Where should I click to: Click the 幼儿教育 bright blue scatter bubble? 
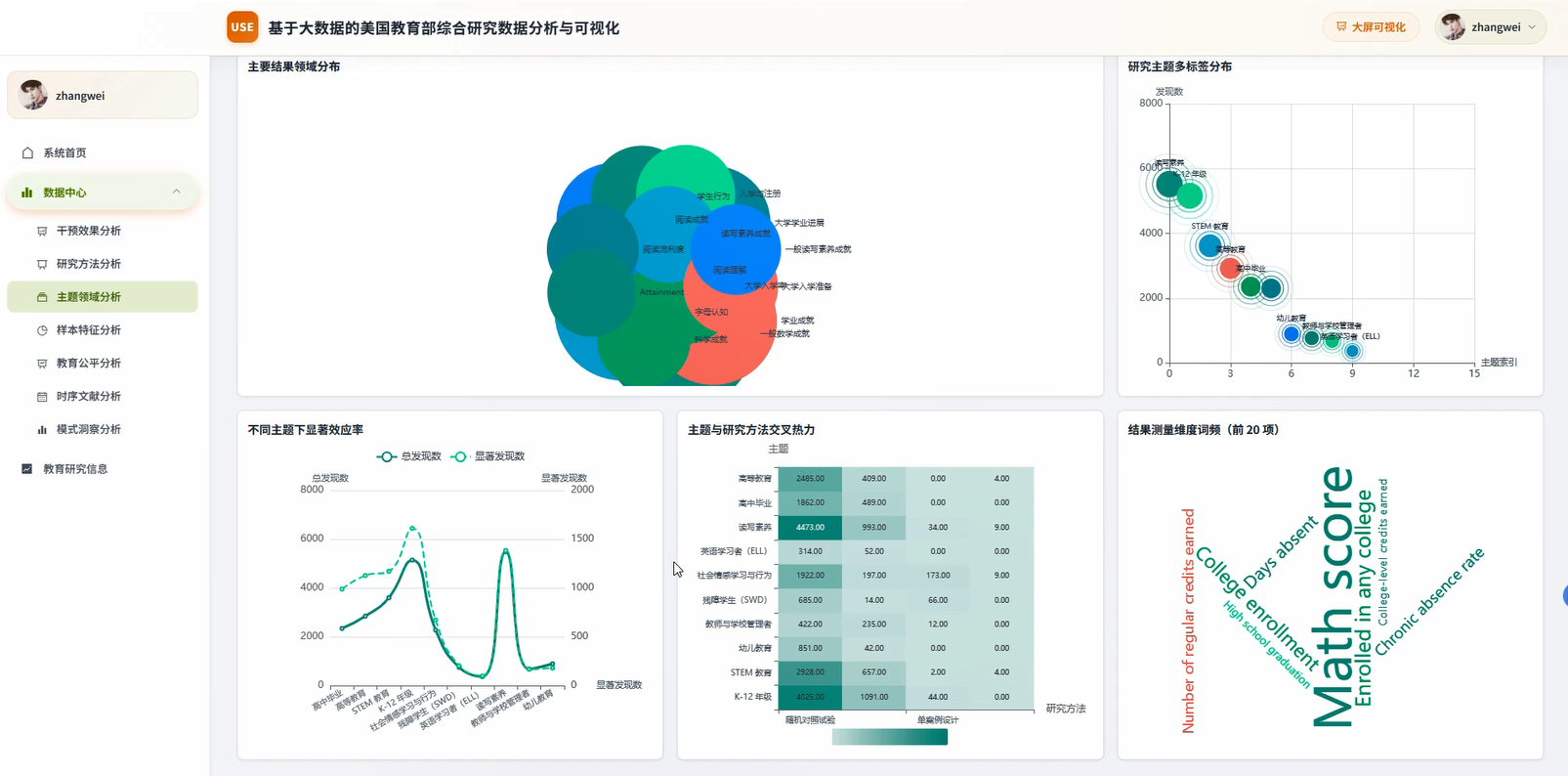click(x=1291, y=334)
